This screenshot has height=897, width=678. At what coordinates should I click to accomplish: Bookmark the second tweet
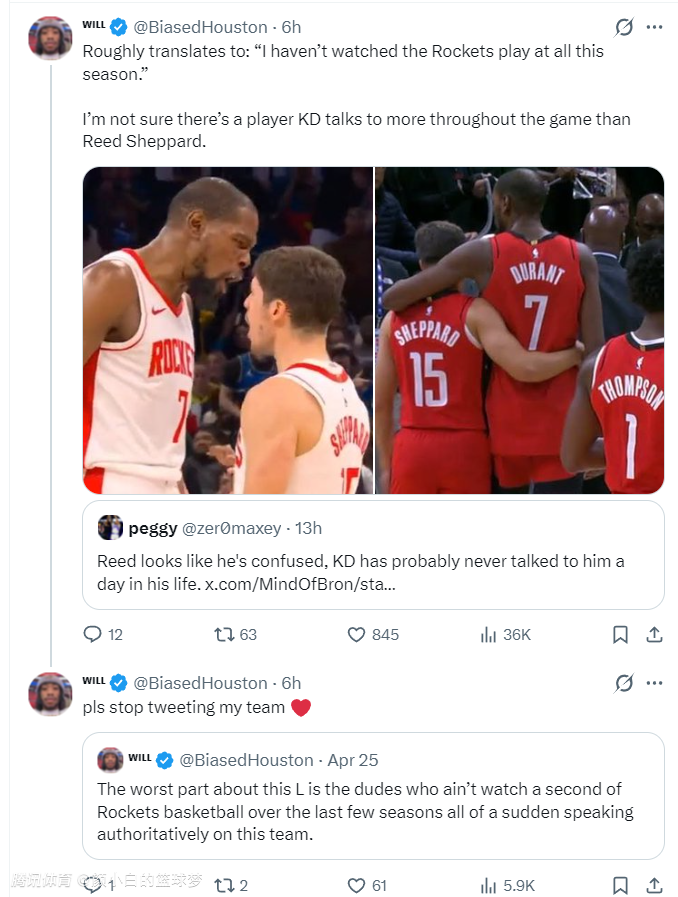click(x=620, y=885)
